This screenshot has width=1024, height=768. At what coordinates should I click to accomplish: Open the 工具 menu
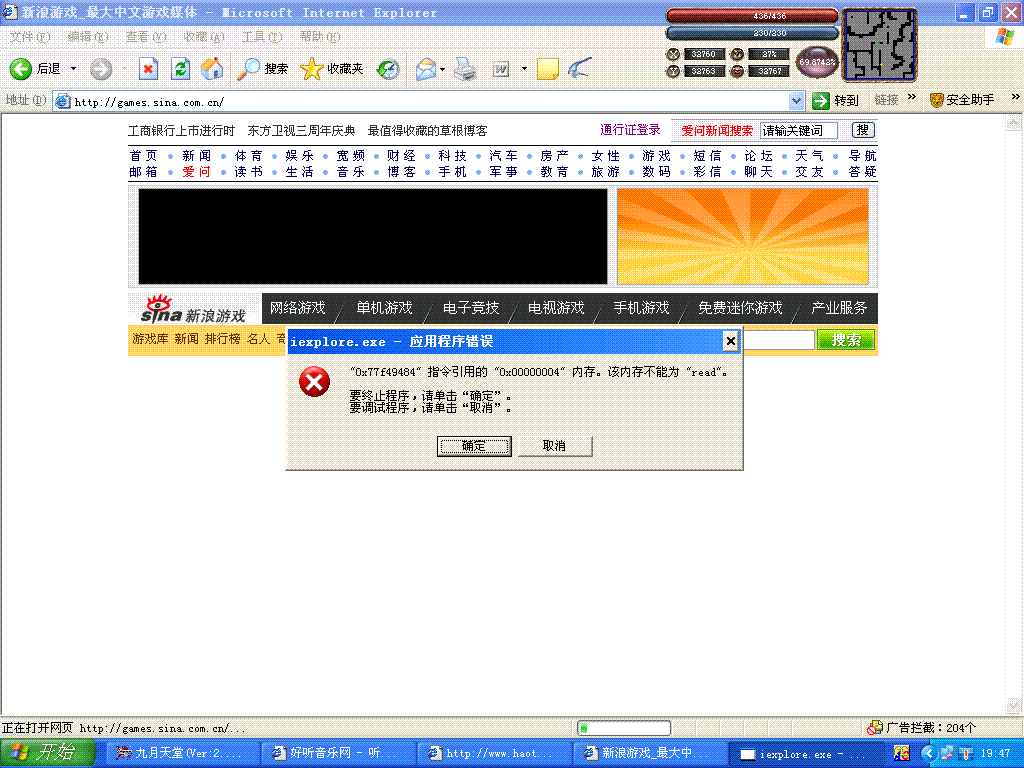262,37
